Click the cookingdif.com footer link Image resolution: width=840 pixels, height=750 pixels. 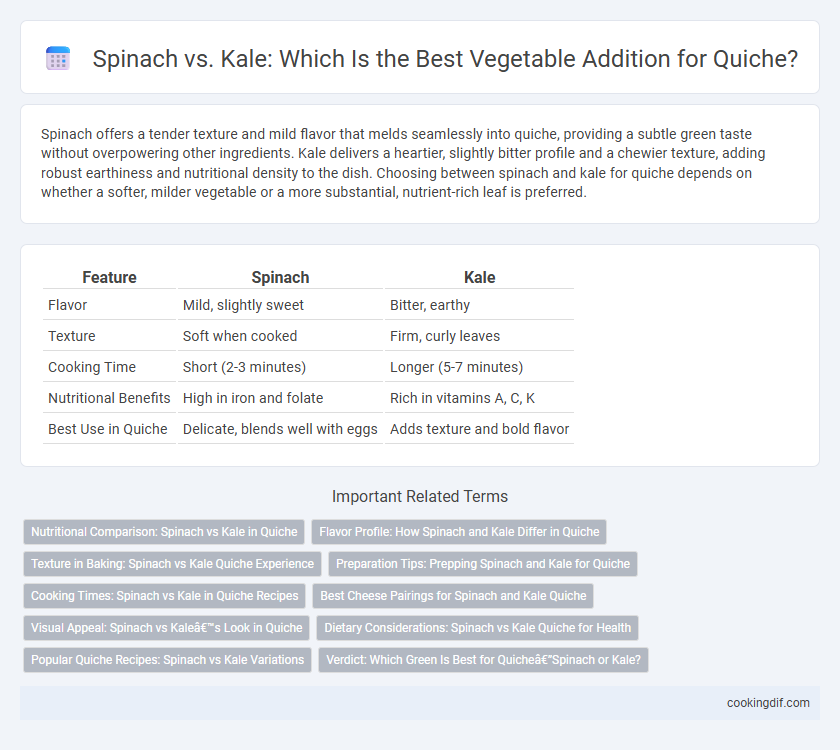[x=768, y=703]
